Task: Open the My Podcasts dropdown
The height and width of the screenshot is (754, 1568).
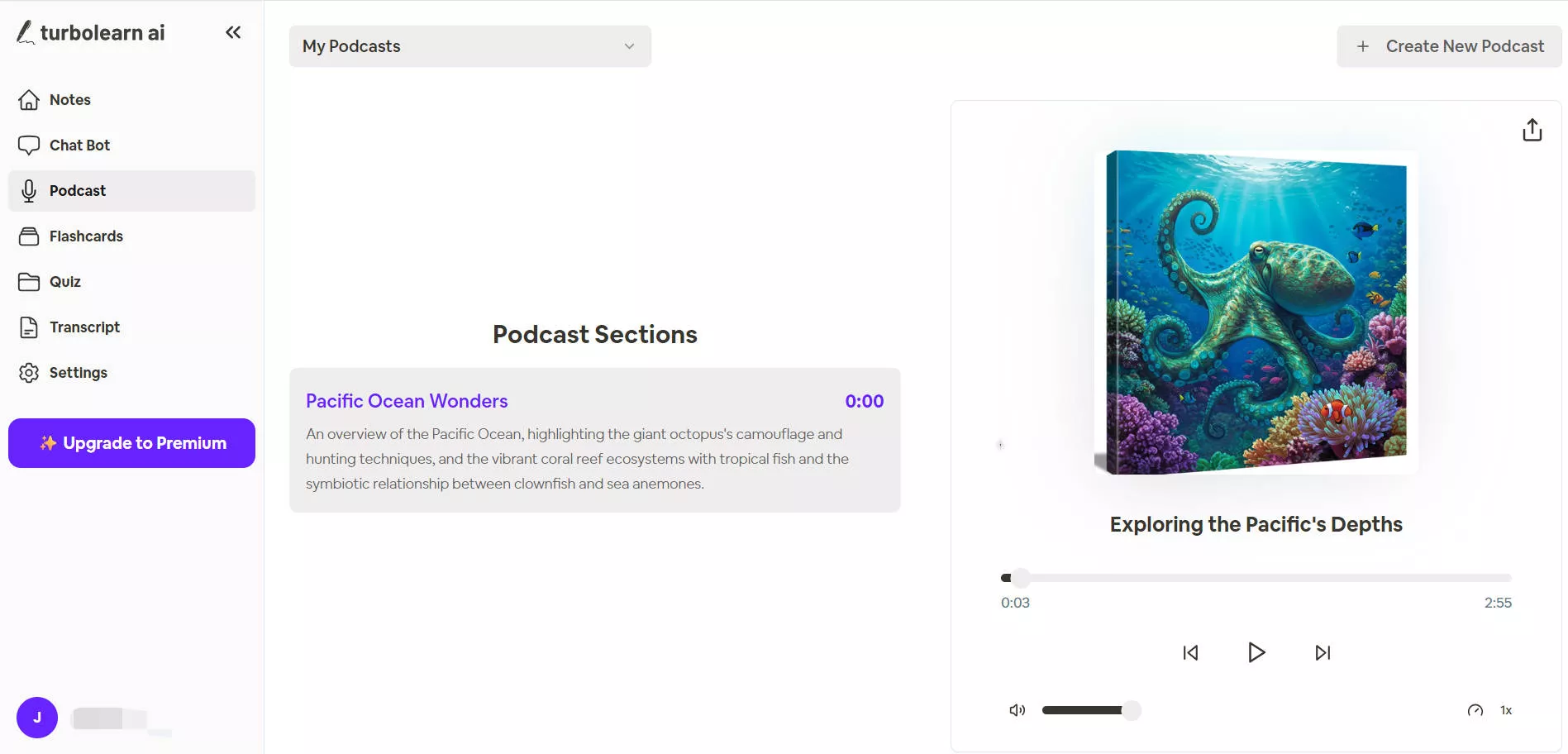Action: 469,46
